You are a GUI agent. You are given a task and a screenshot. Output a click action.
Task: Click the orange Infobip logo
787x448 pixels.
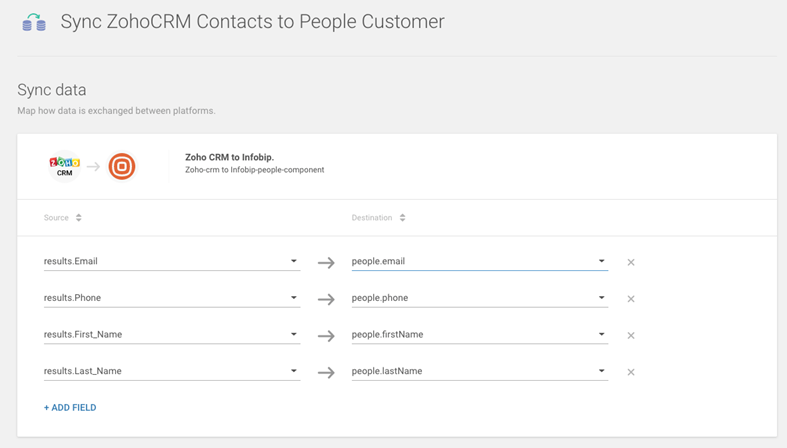(122, 166)
